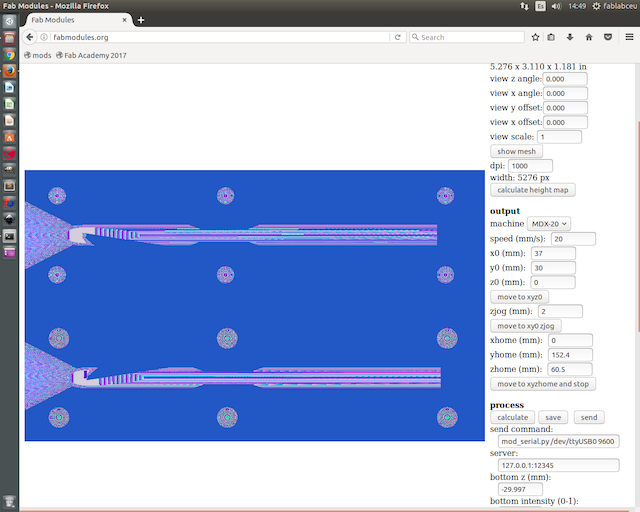The height and width of the screenshot is (512, 640).
Task: Focus the yhome (mm) field
Action: tap(570, 355)
